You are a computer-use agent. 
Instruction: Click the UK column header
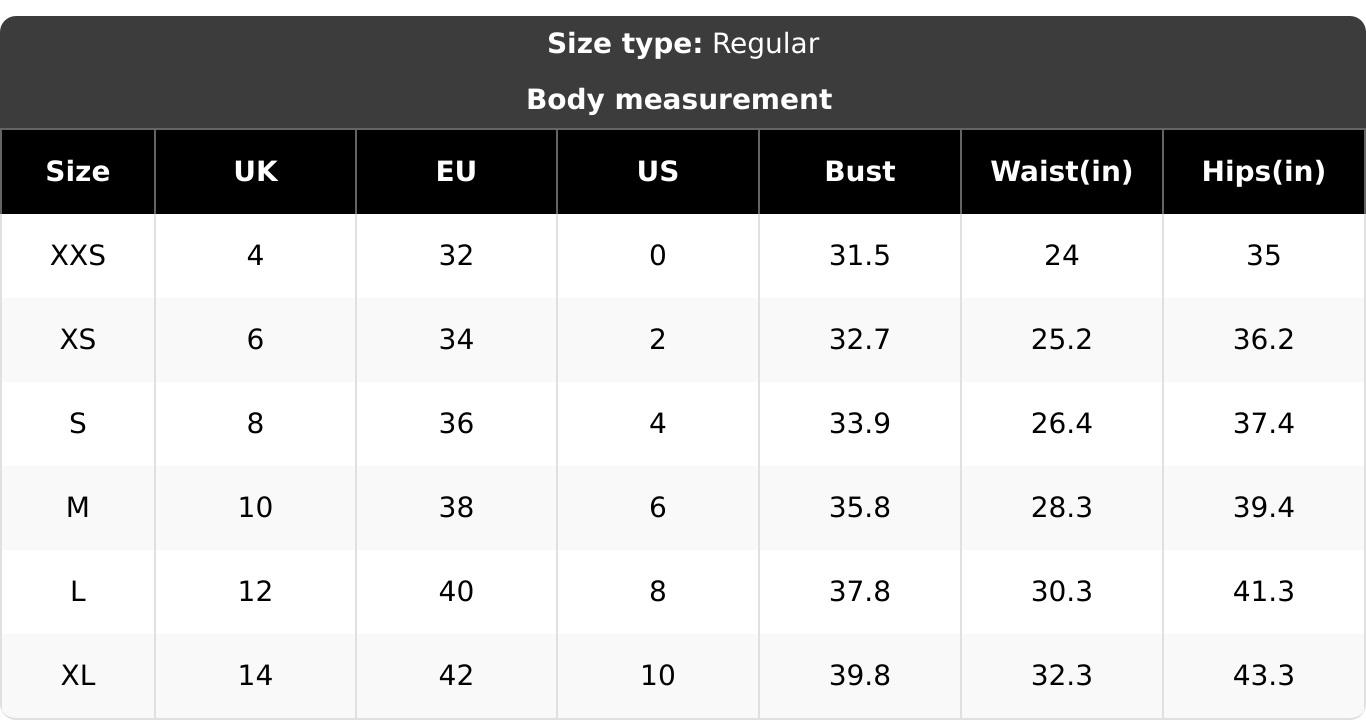(x=255, y=172)
